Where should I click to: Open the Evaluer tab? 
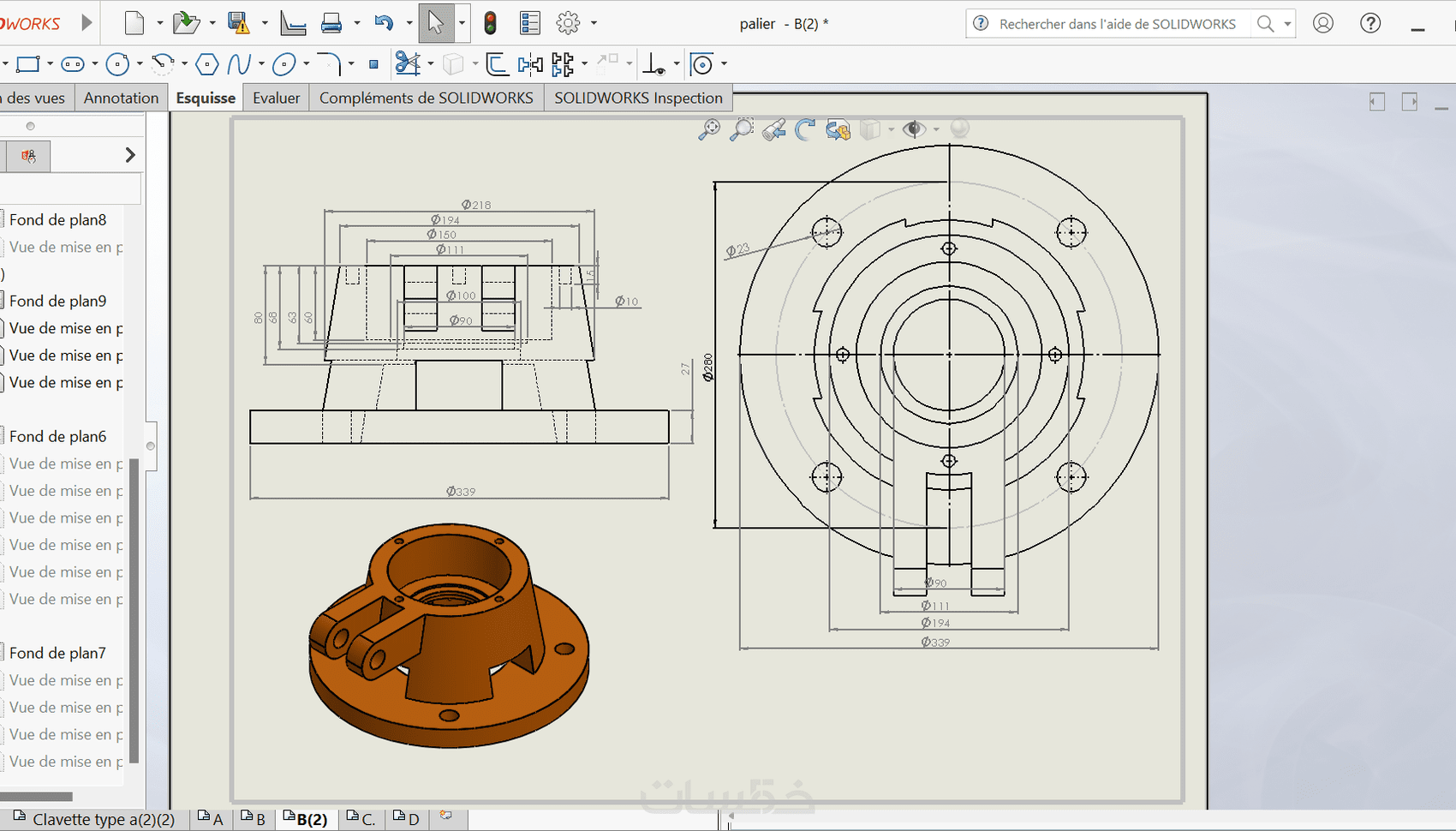276,98
